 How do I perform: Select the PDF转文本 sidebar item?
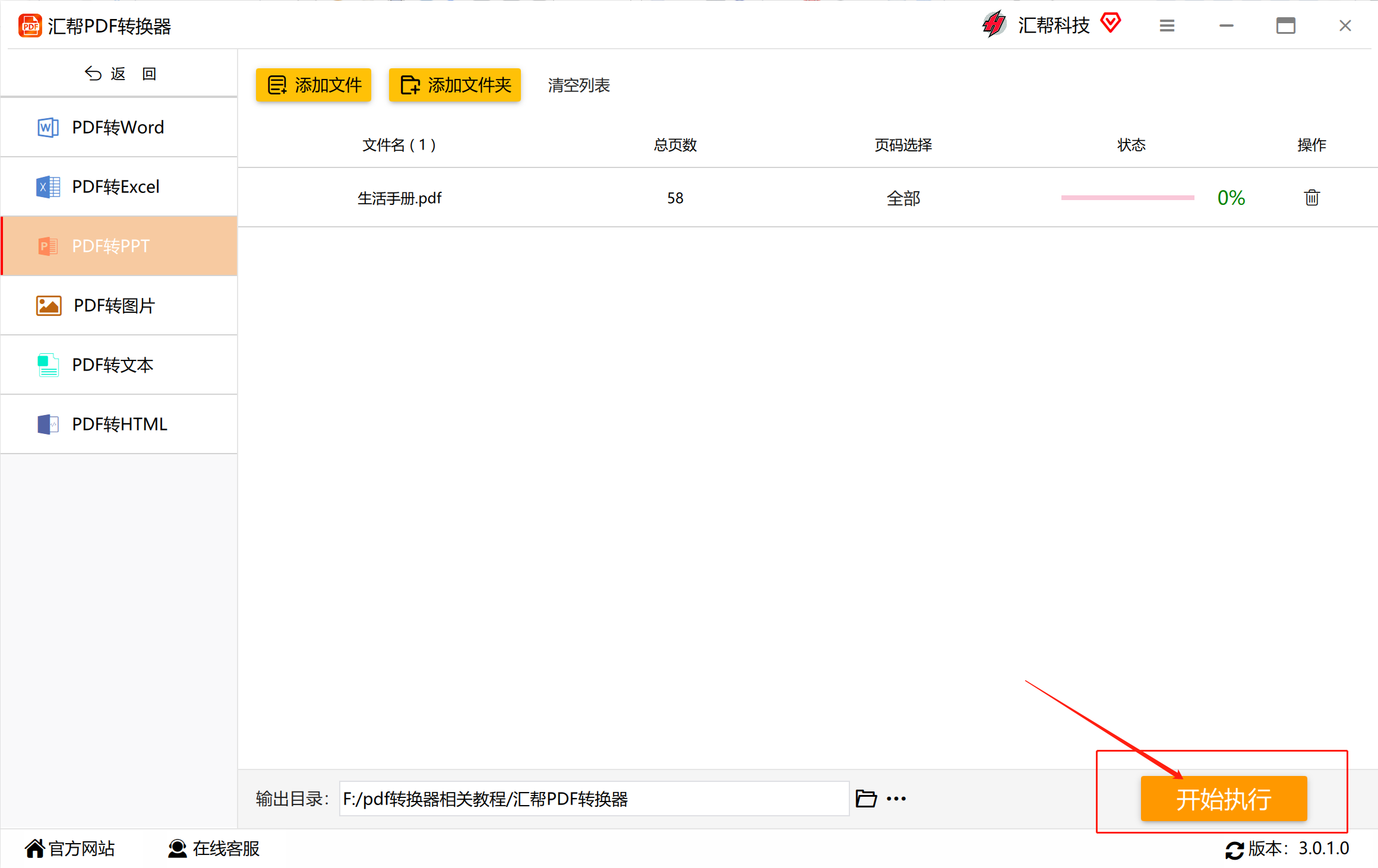click(x=119, y=365)
